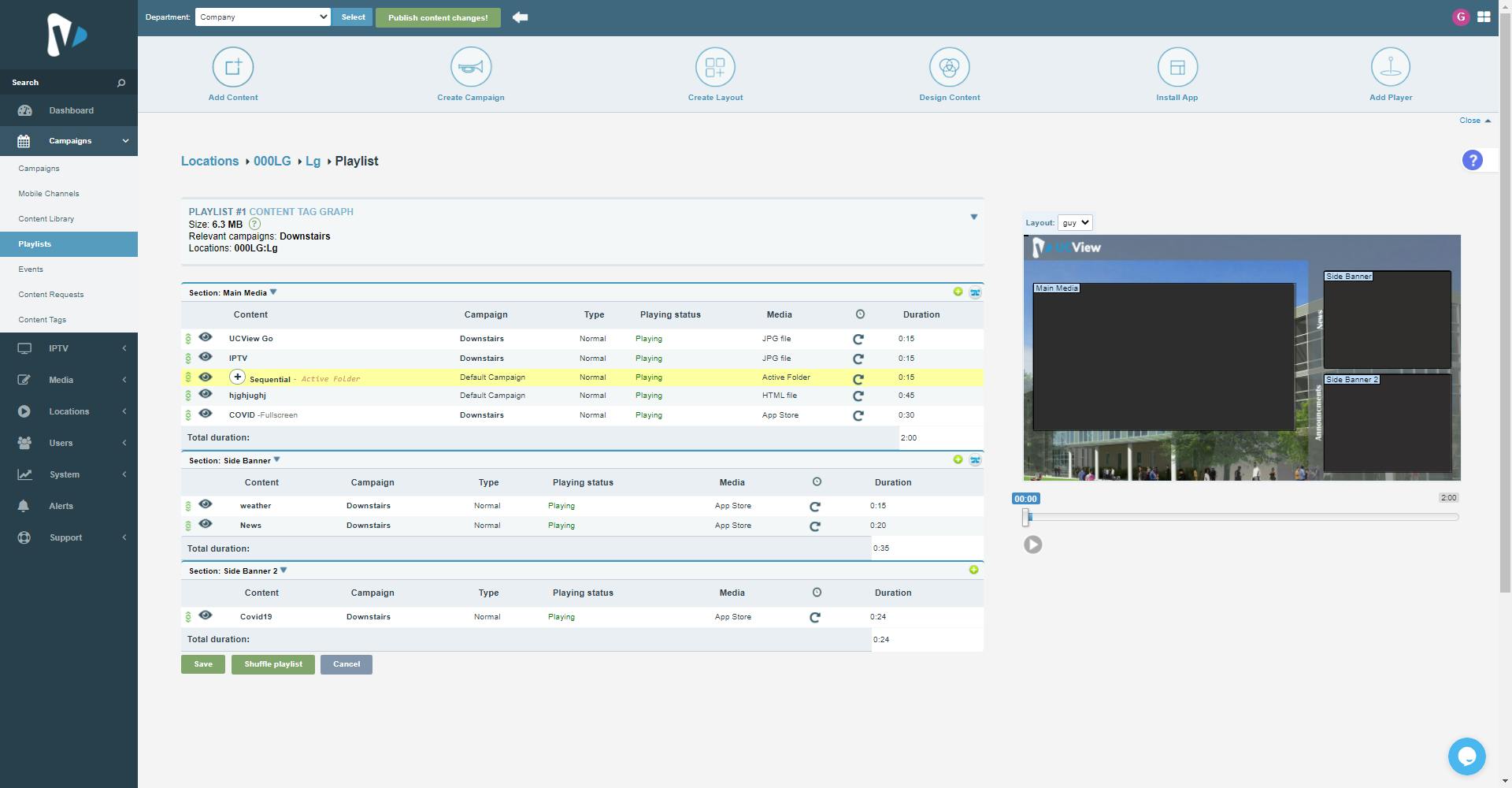
Task: Click the search magnifier icon in sidebar
Action: tap(121, 83)
